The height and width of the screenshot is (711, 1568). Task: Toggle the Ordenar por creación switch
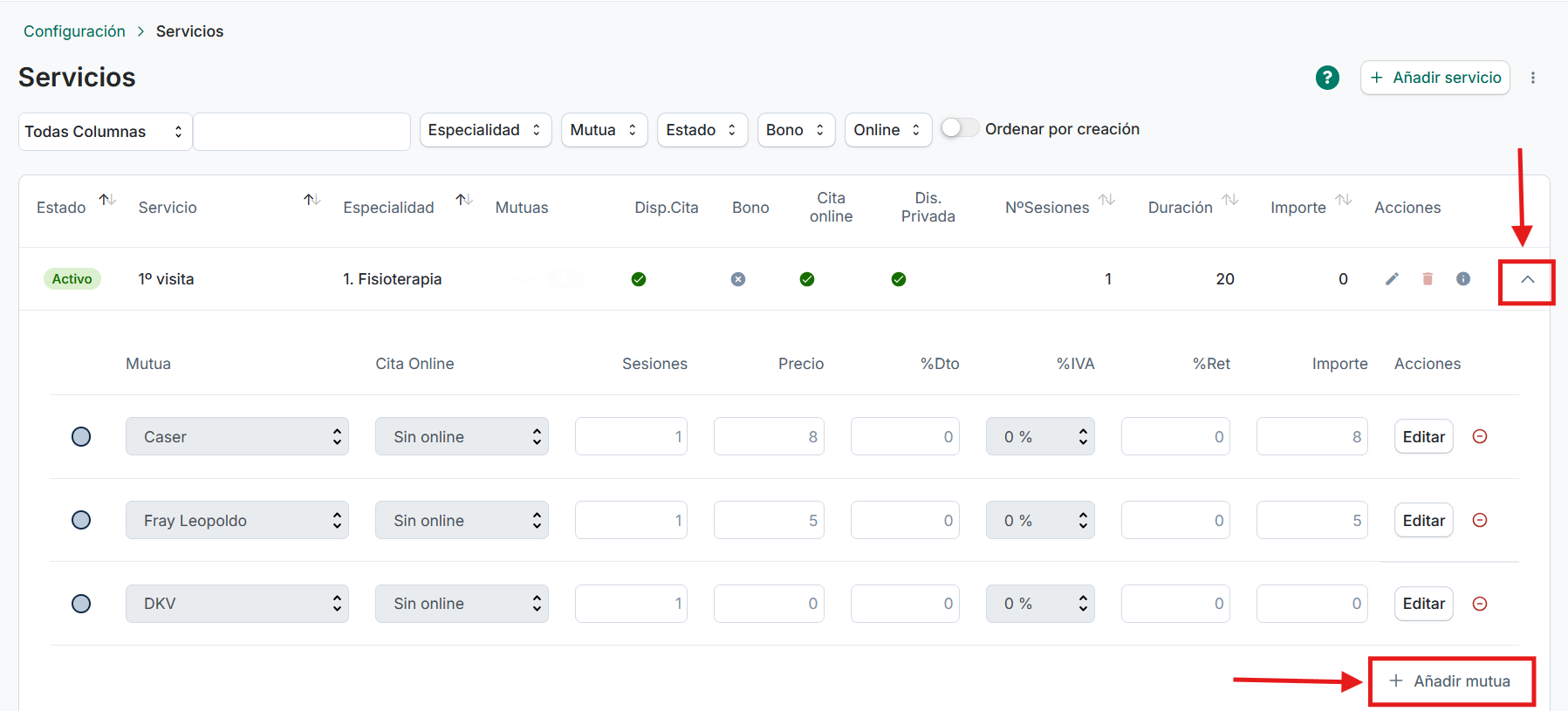pos(960,128)
